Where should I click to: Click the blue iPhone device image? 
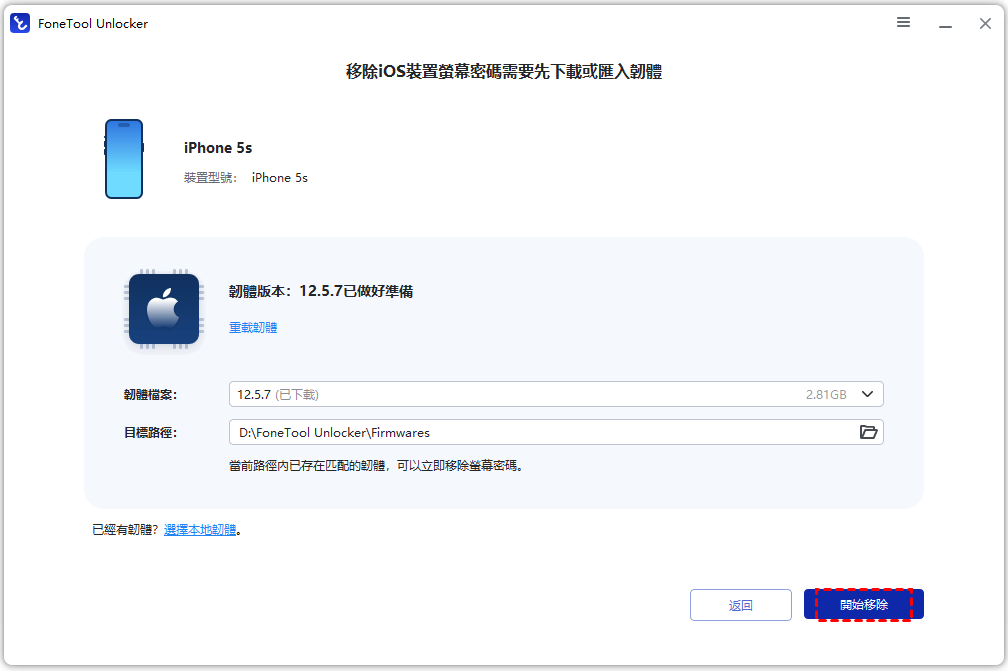click(124, 159)
